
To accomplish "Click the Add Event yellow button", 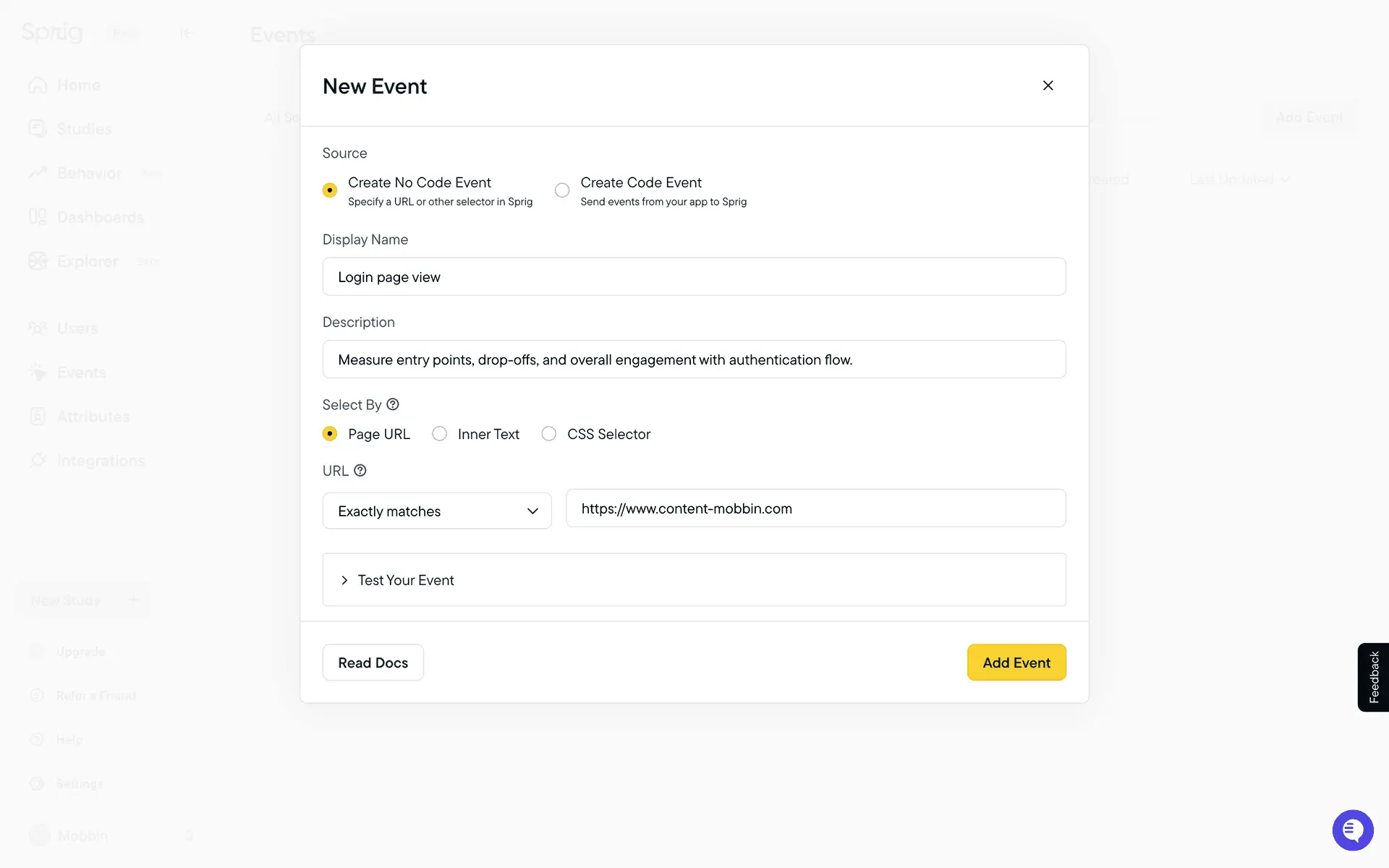I will [x=1016, y=663].
